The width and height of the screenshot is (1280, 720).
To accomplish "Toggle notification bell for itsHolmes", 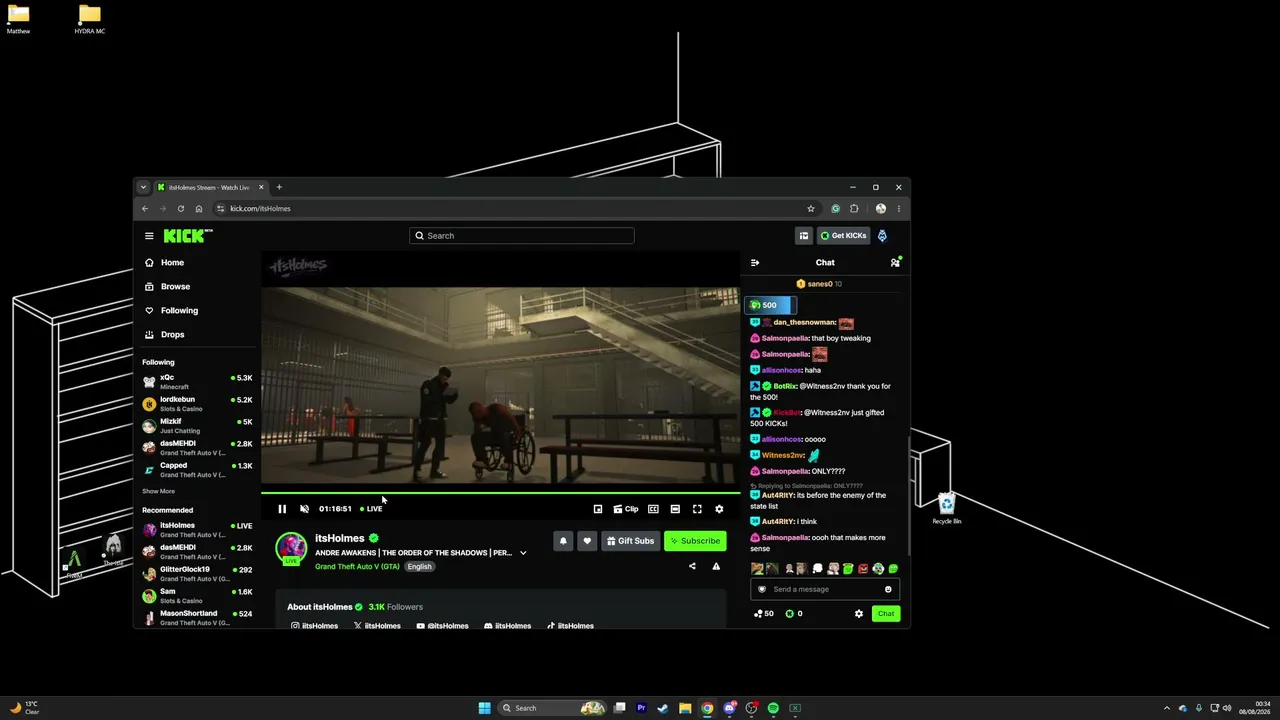I will point(563,541).
